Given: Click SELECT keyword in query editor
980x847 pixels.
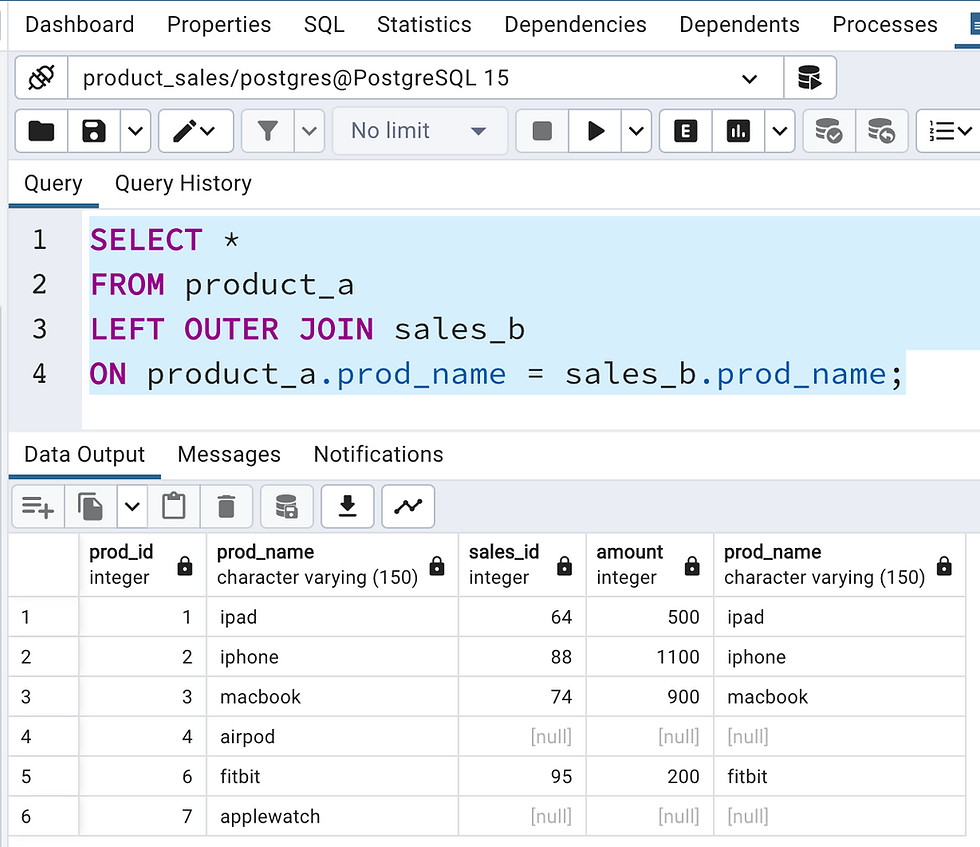Looking at the screenshot, I should [x=146, y=240].
